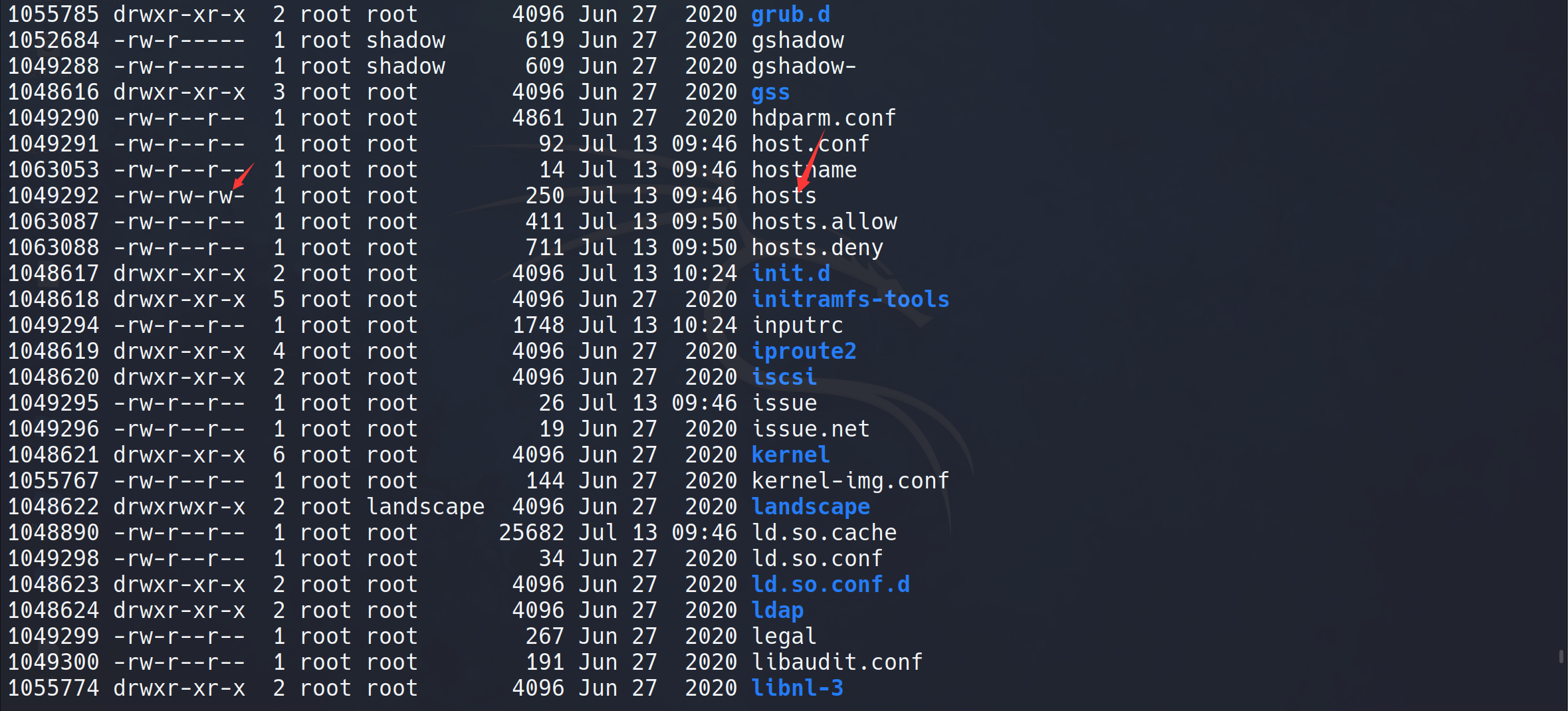Click the ld.so.cache filename

824,532
